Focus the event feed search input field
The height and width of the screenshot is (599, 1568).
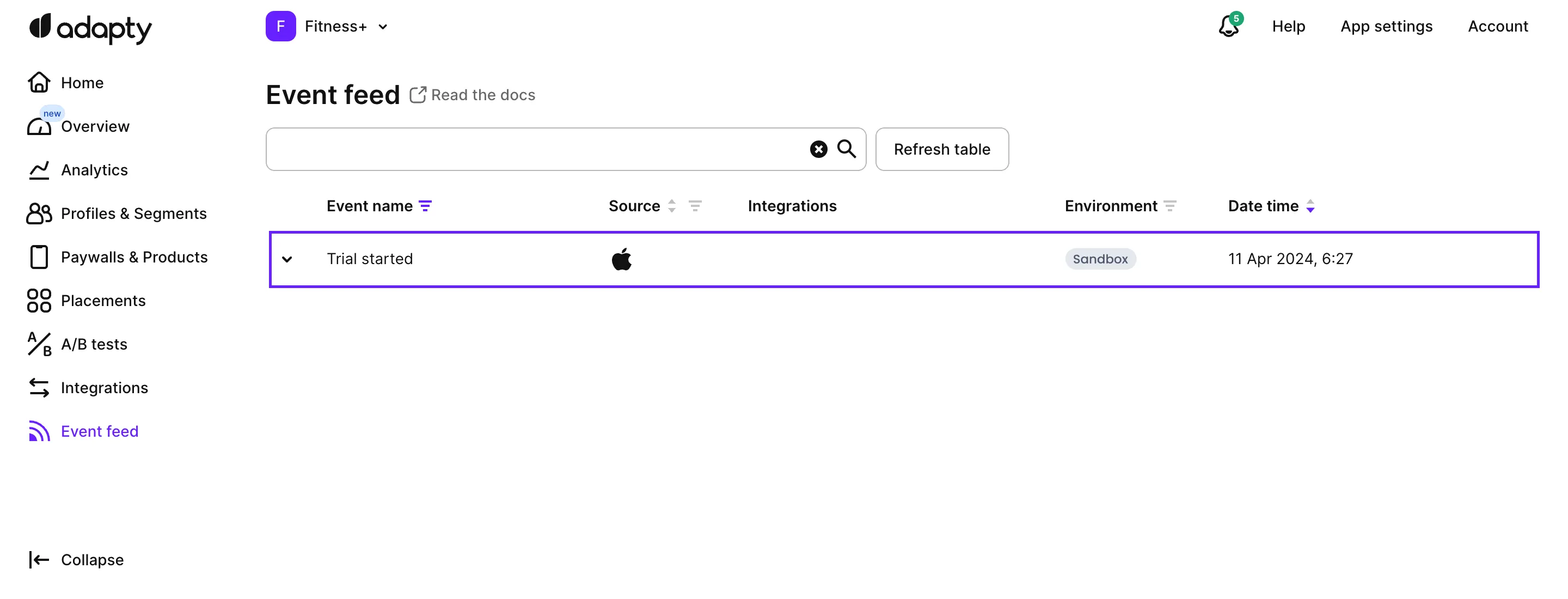pos(536,149)
